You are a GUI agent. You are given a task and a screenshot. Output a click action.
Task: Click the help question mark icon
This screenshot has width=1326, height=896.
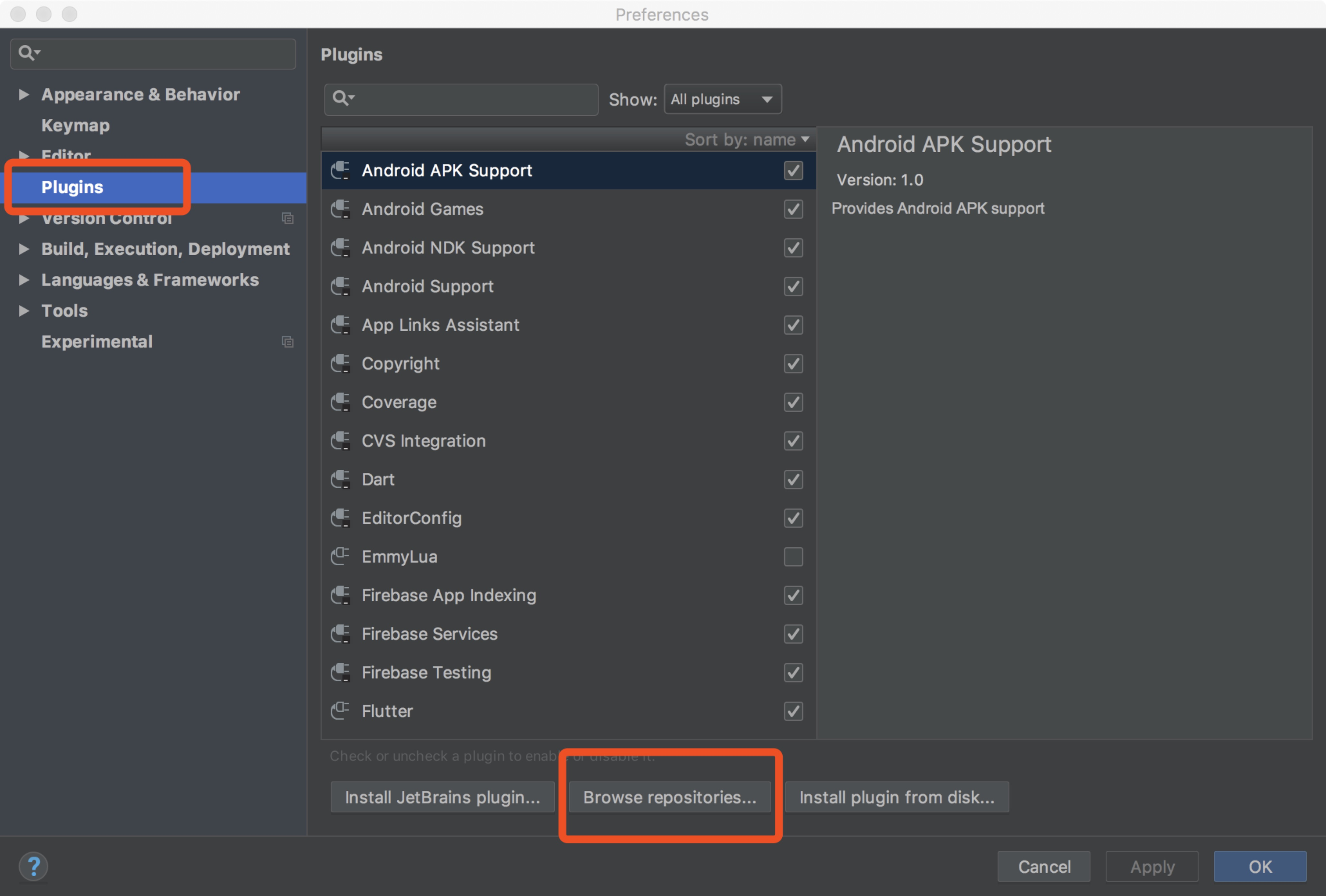34,866
